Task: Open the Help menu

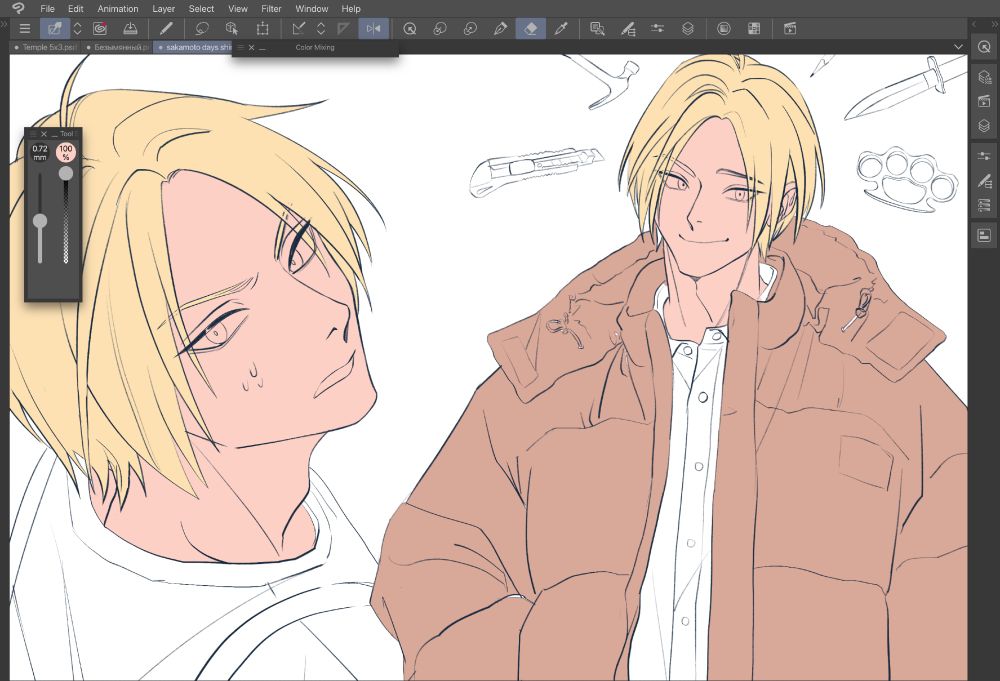Action: [x=351, y=9]
